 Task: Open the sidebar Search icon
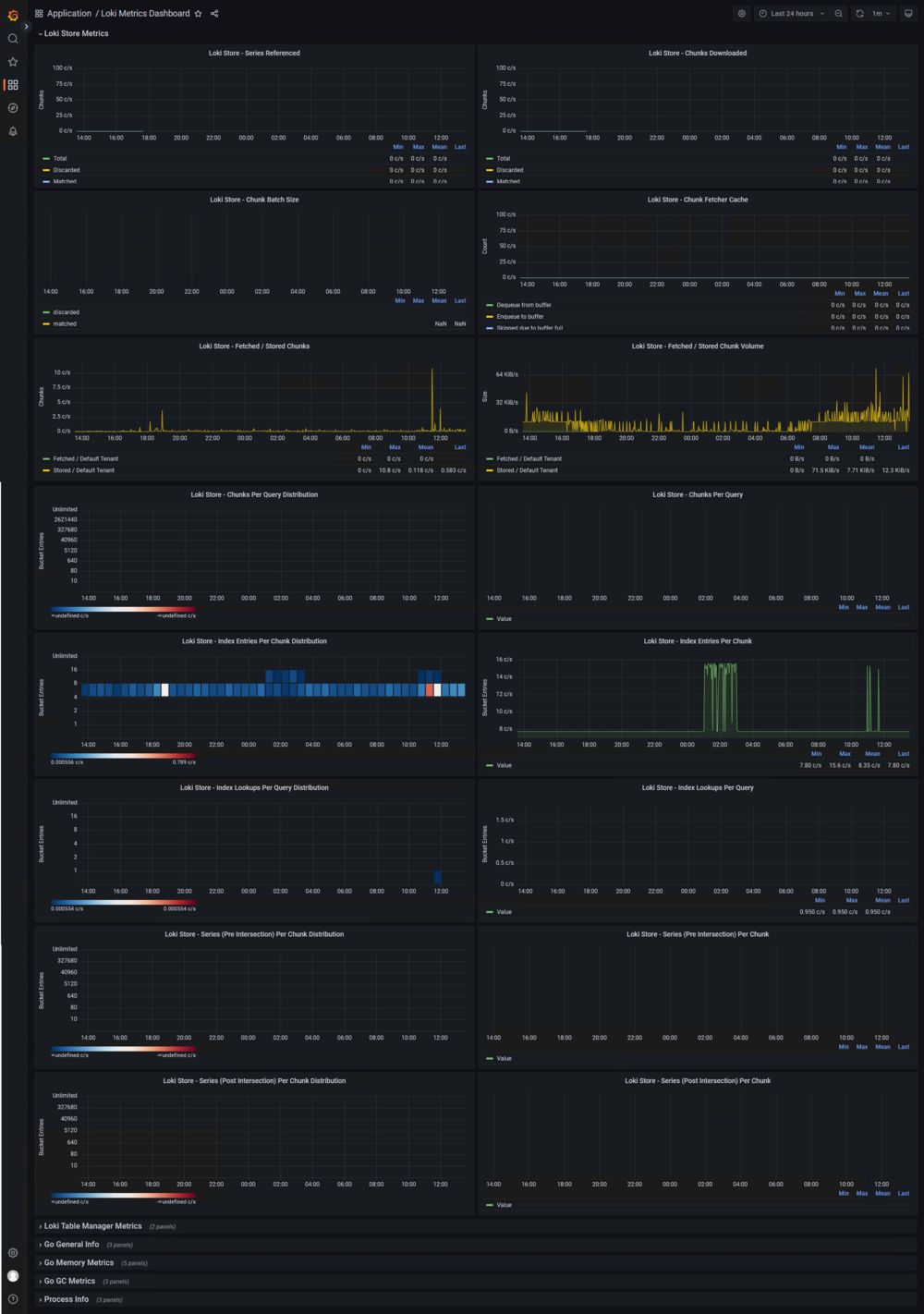(13, 39)
